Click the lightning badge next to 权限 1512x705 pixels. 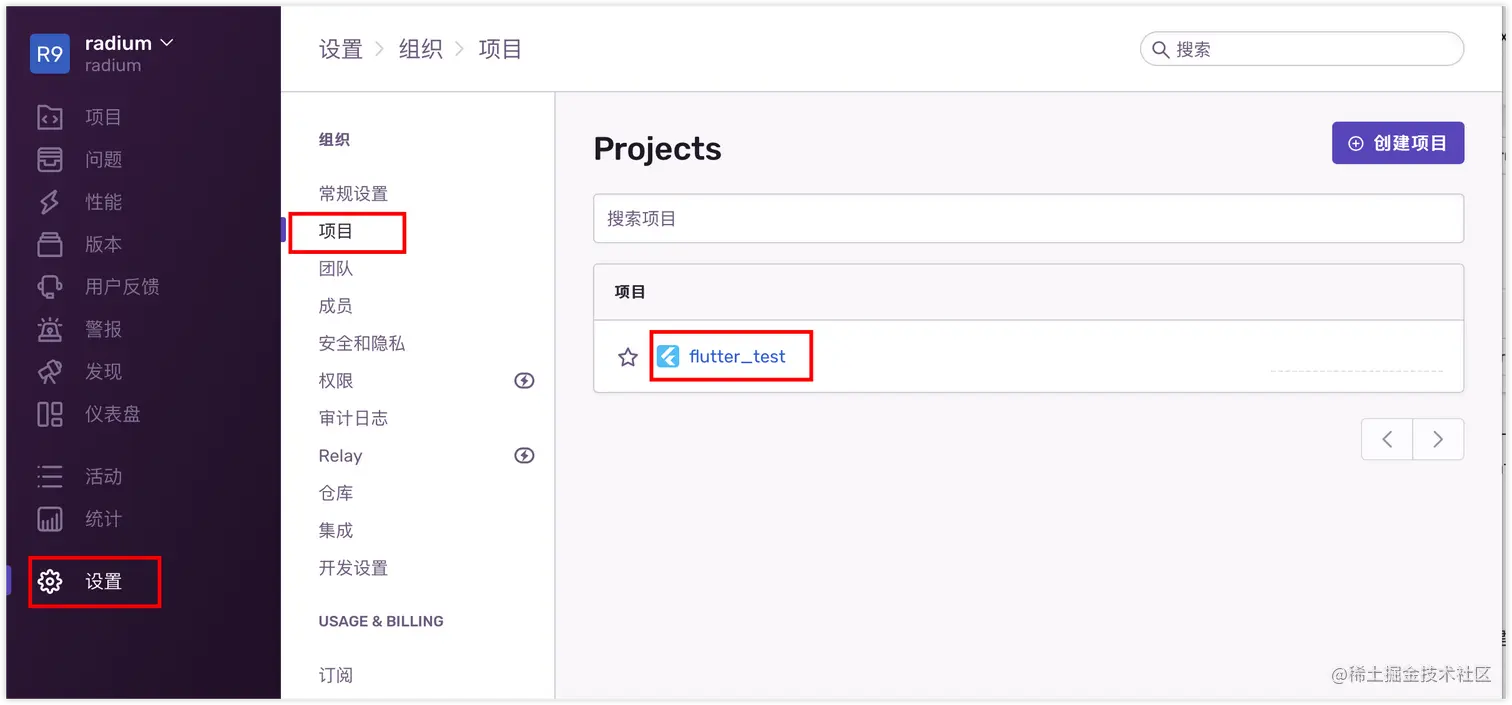(x=524, y=380)
